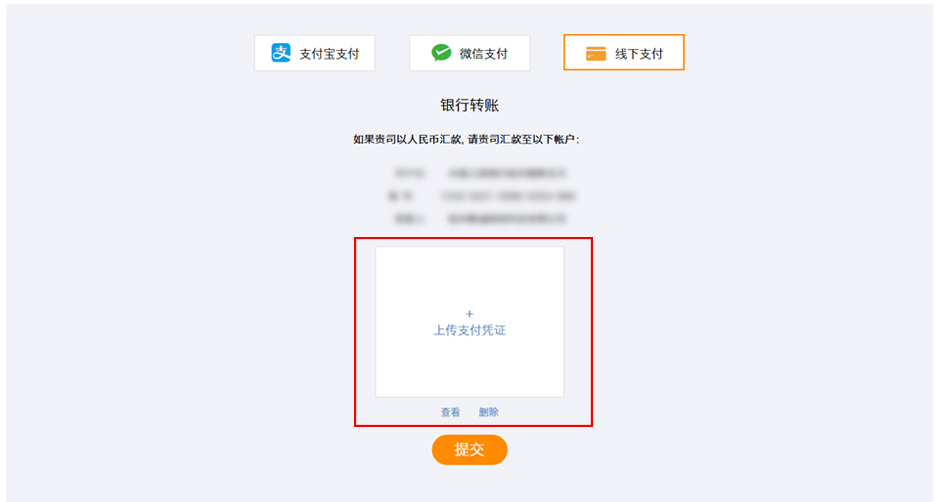This screenshot has width=940, height=502.
Task: Submit with the orange 提交 button
Action: (x=469, y=450)
